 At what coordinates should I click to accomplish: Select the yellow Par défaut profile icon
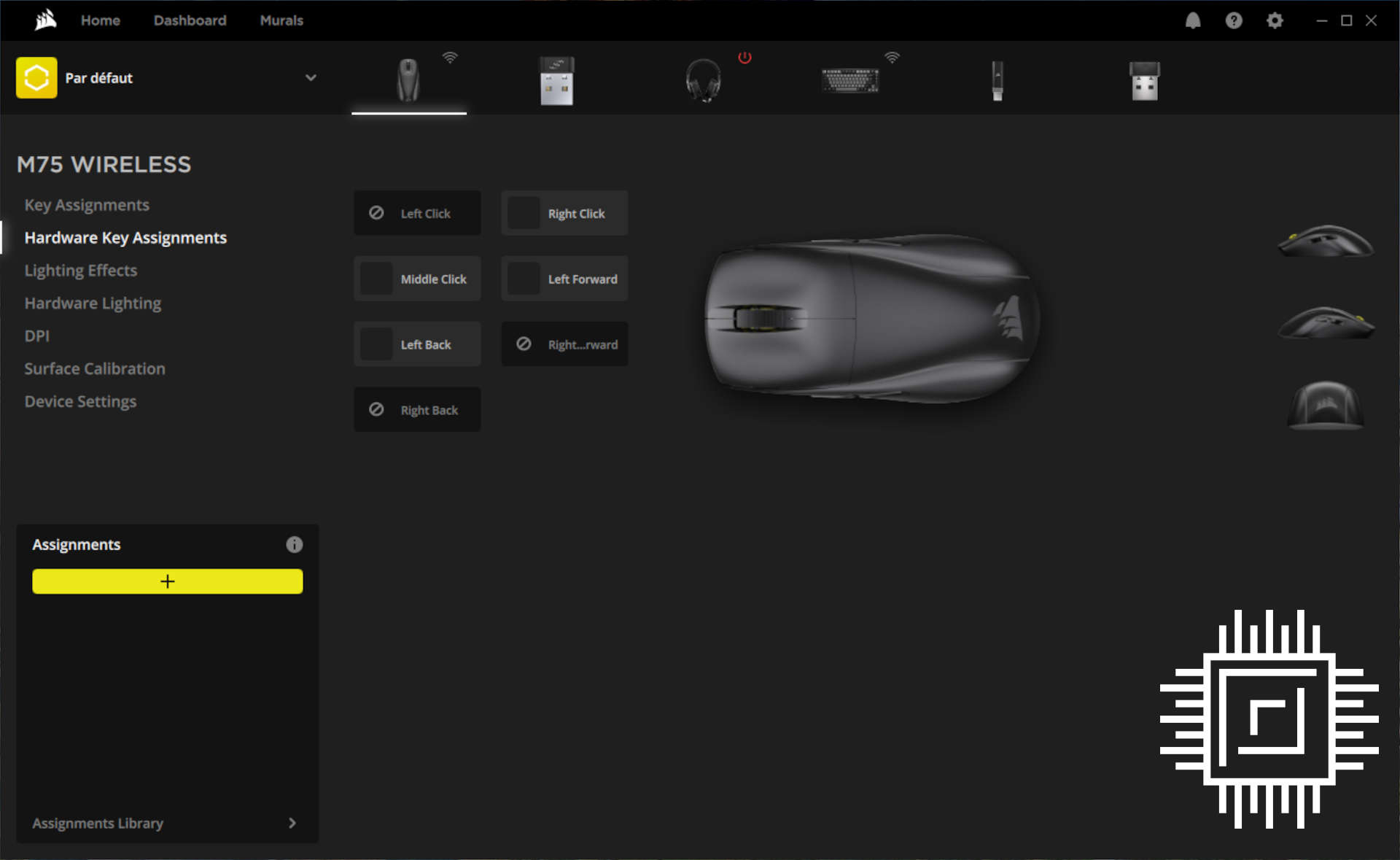(x=36, y=77)
